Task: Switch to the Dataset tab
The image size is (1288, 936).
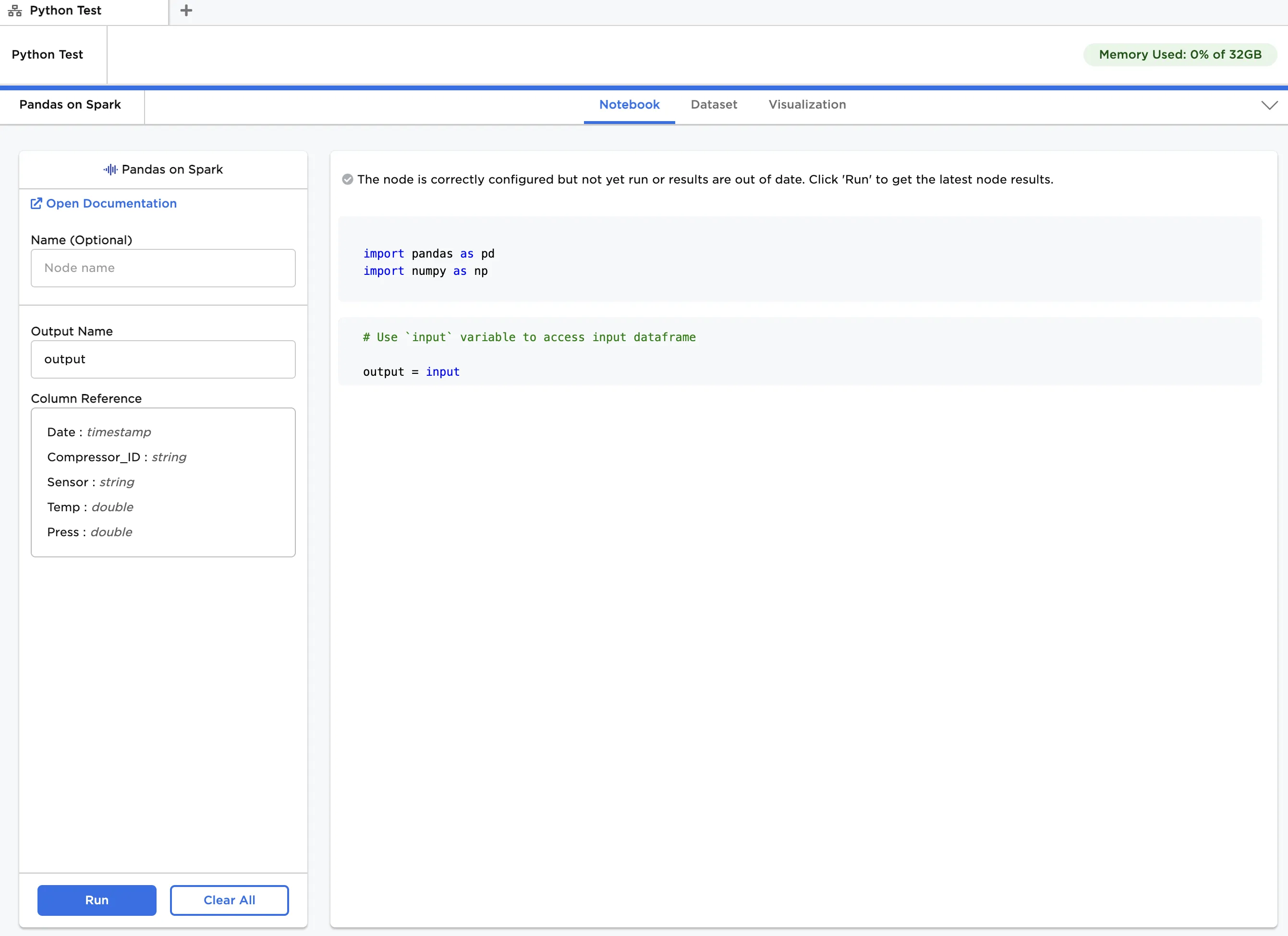Action: click(713, 105)
